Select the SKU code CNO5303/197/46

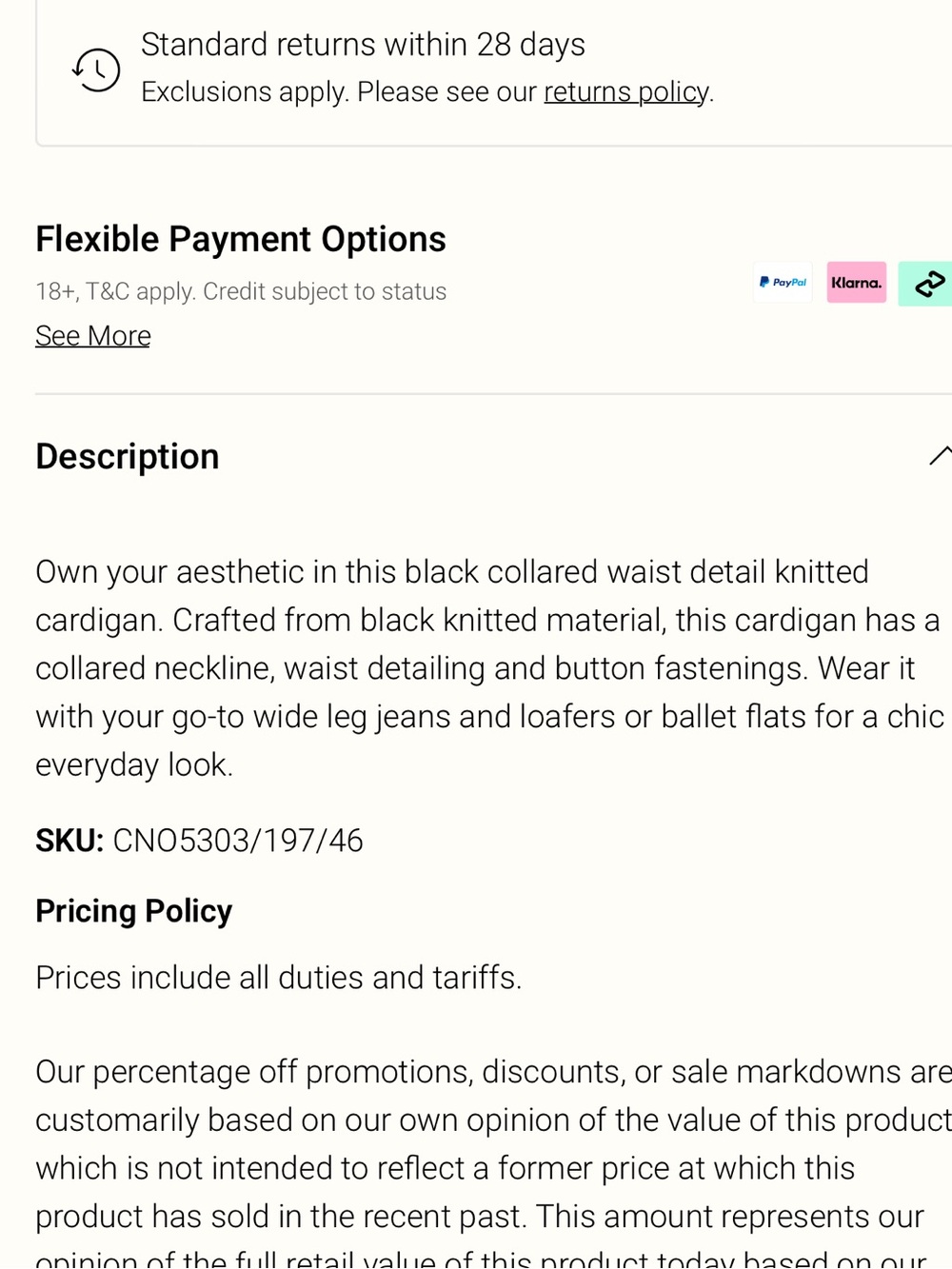pos(238,841)
